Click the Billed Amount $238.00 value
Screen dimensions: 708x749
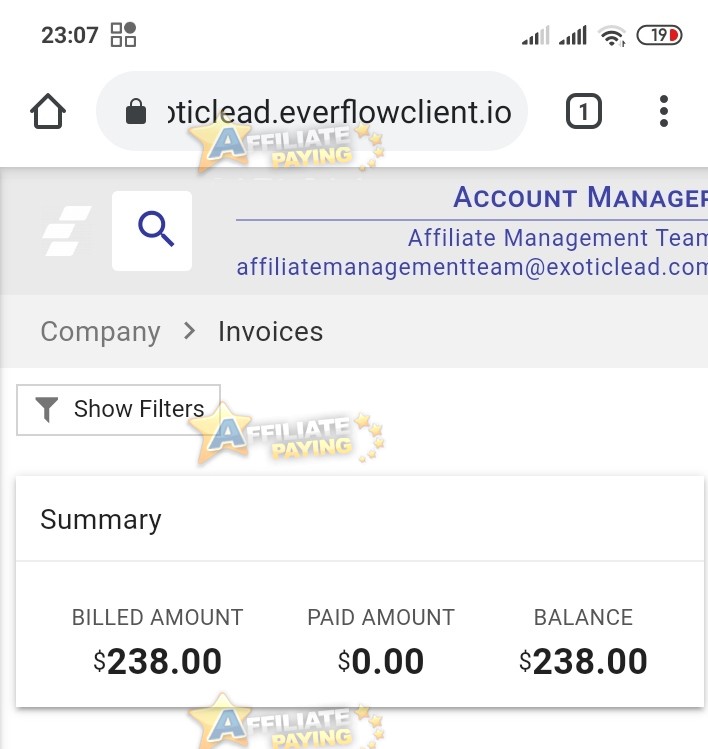tap(158, 662)
